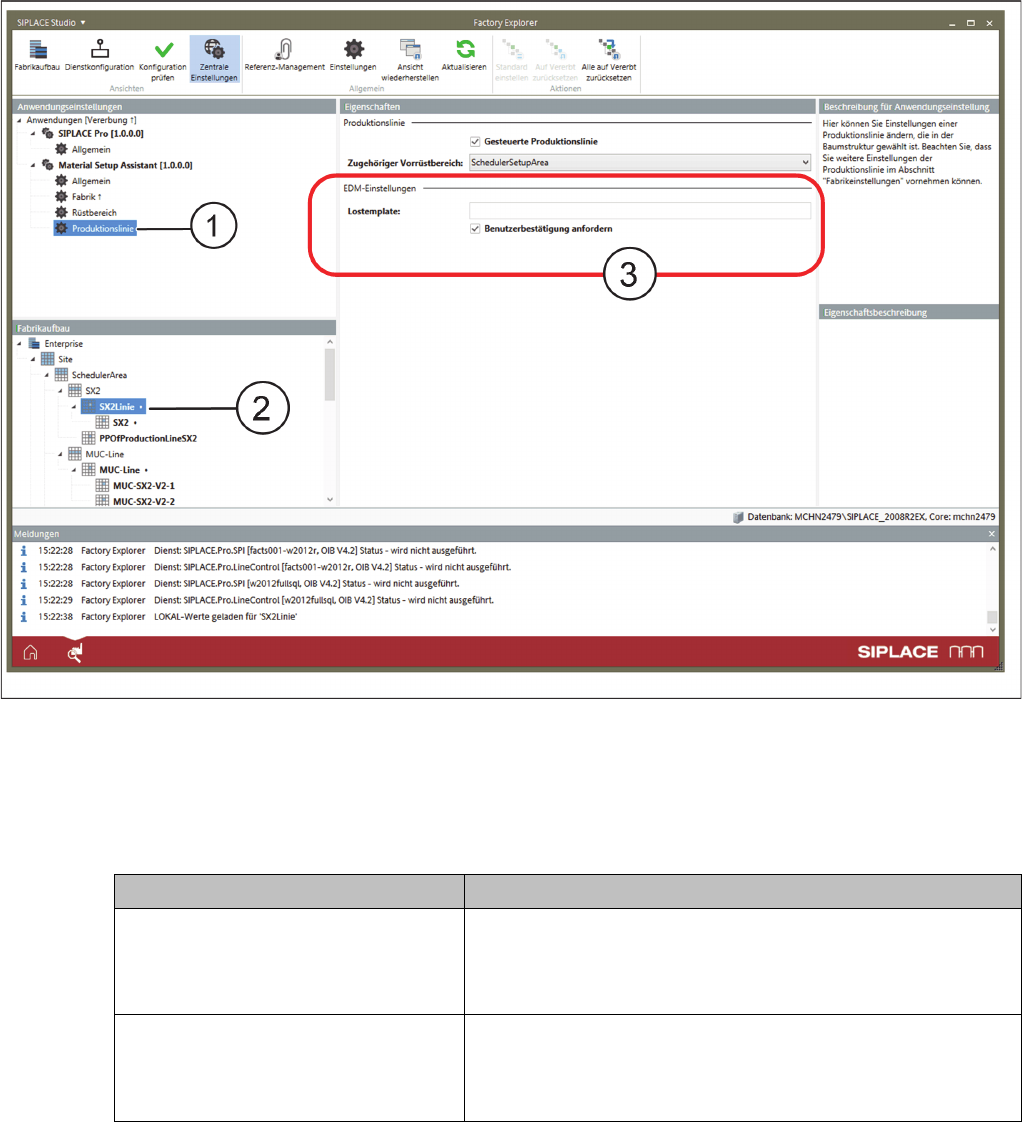Image resolution: width=1022 pixels, height=1122 pixels.
Task: Run Konfiguration prüfen check
Action: (163, 60)
